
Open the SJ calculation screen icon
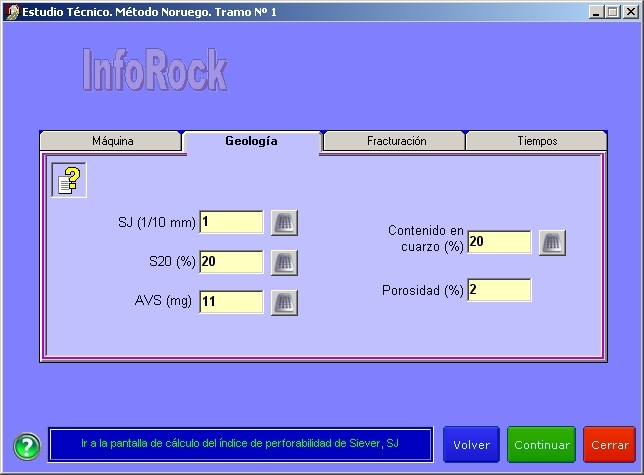(x=284, y=222)
